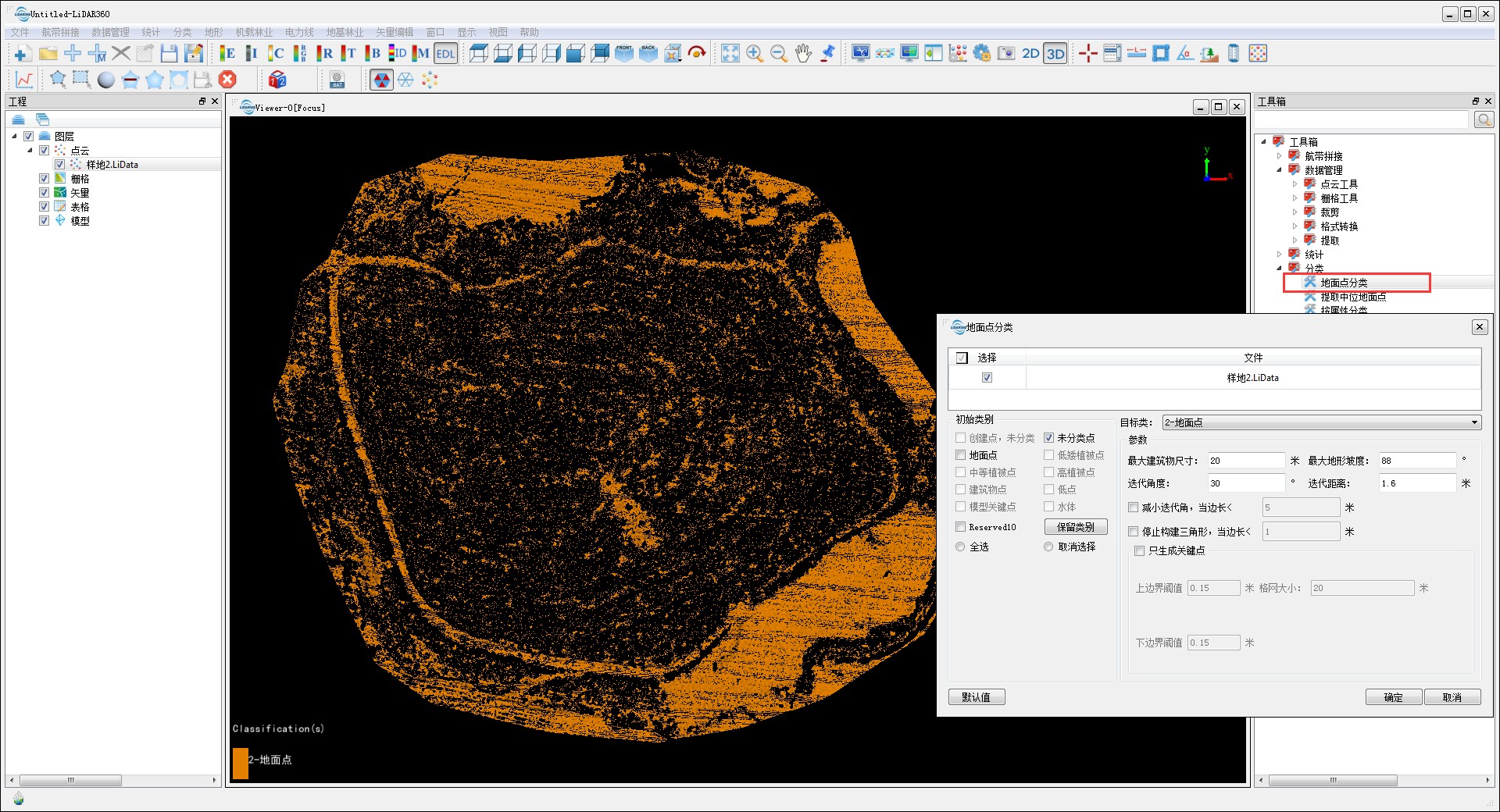Toggle the 栅格 layer checkbox
Image resolution: width=1500 pixels, height=812 pixels.
click(x=44, y=179)
